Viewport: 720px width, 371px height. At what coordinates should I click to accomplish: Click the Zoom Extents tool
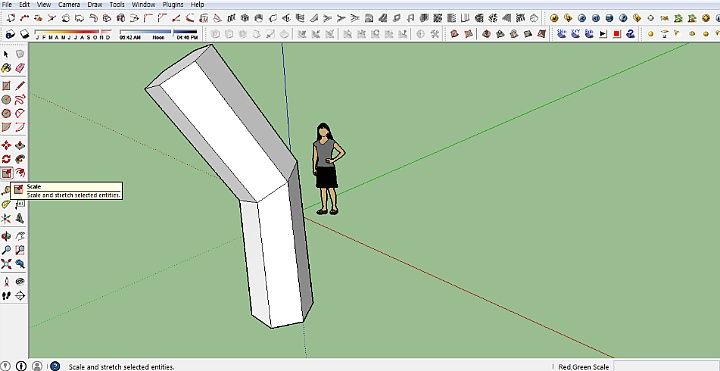[6, 264]
